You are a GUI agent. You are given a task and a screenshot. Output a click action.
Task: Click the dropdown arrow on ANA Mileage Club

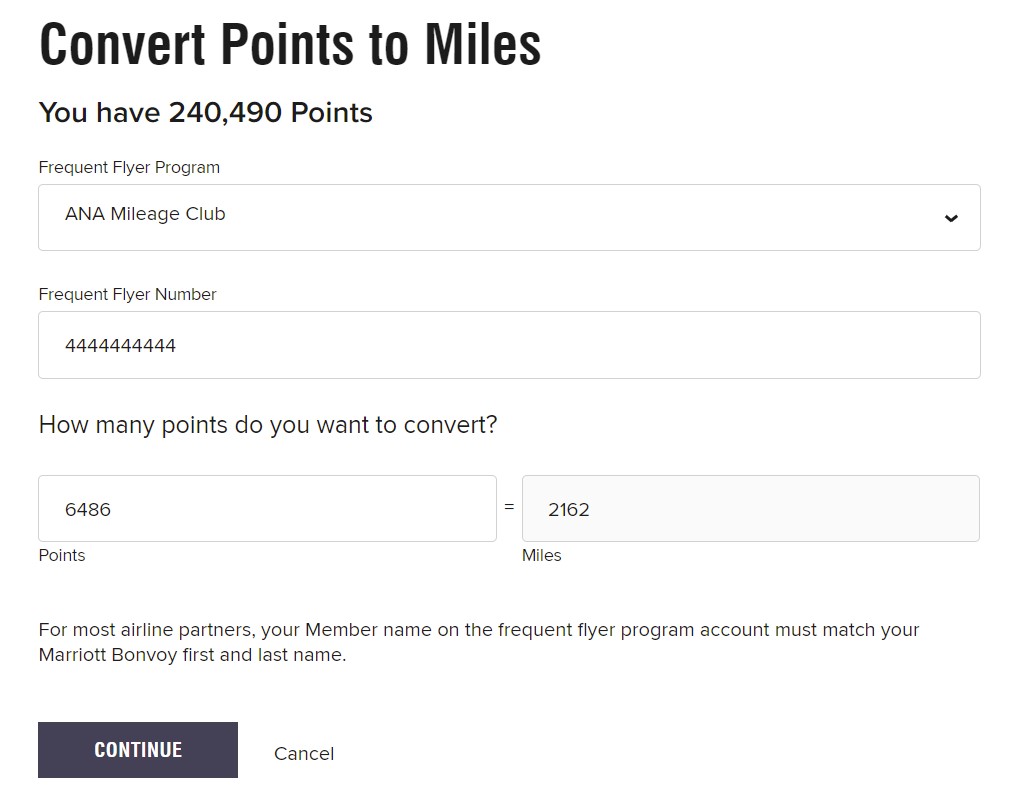click(x=951, y=217)
